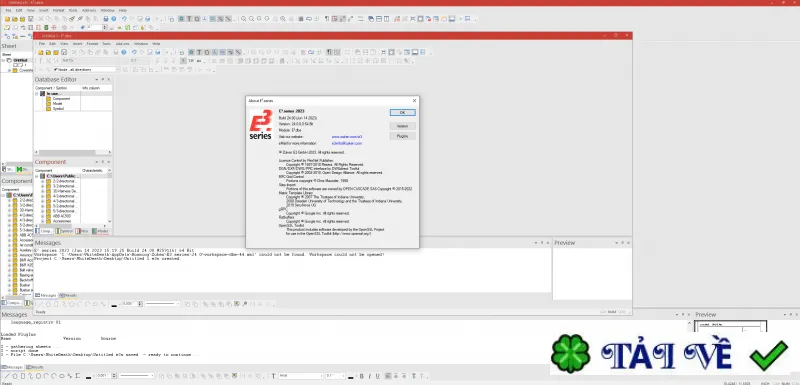This screenshot has width=800, height=385.
Task: Expand the ABB AC500 folder in front Component panel
Action: coord(42,216)
